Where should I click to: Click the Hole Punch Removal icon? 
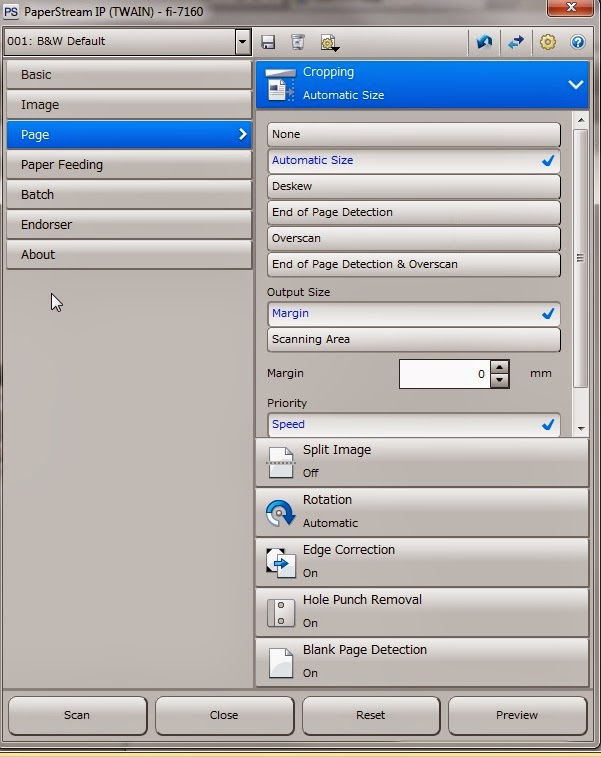coord(281,613)
